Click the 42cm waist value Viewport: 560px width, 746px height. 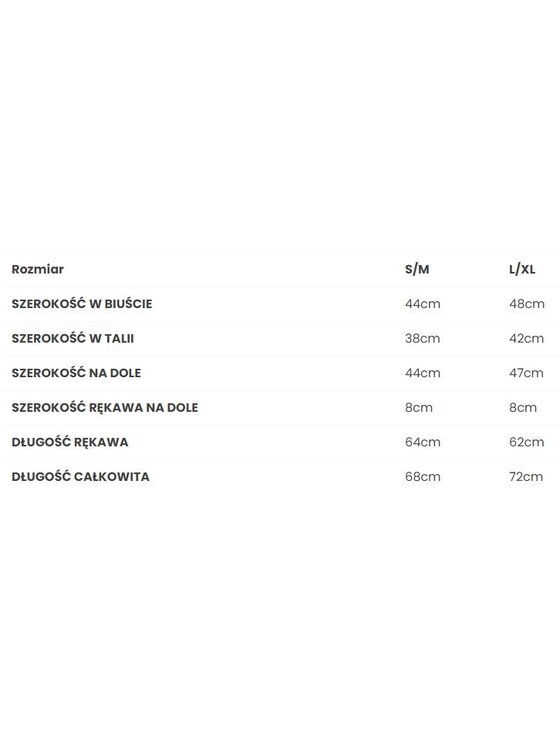[x=526, y=338]
